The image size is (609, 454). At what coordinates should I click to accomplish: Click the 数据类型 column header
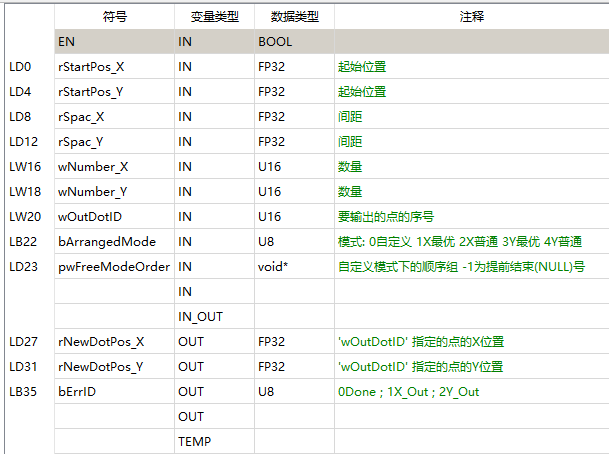pos(294,16)
